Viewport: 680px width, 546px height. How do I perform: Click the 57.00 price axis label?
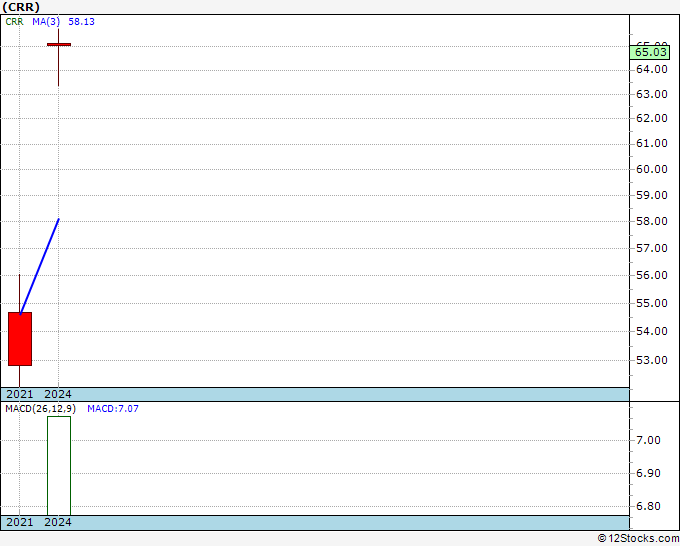[651, 248]
